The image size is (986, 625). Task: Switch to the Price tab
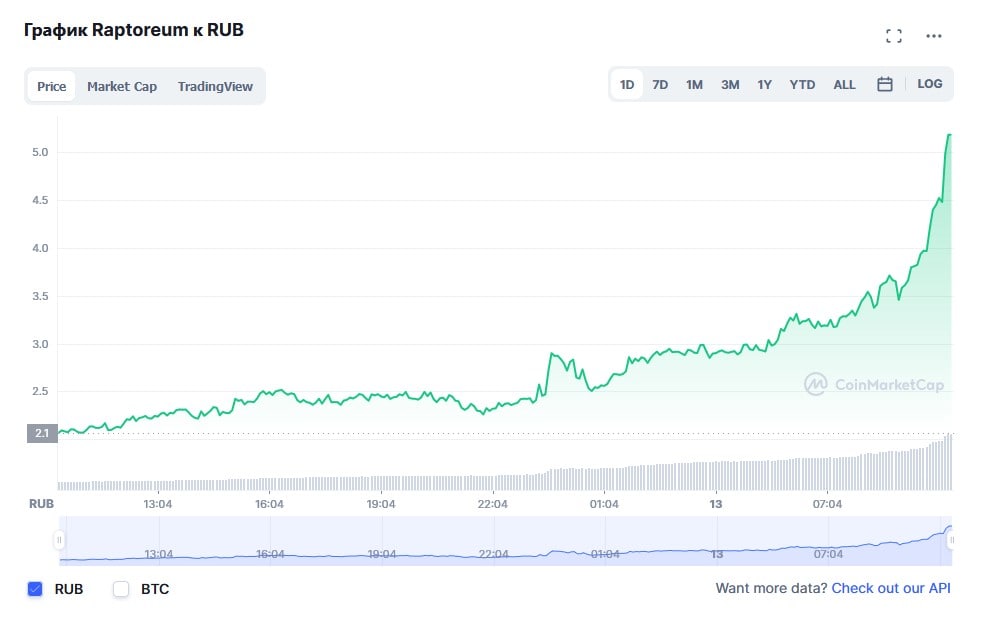point(52,86)
